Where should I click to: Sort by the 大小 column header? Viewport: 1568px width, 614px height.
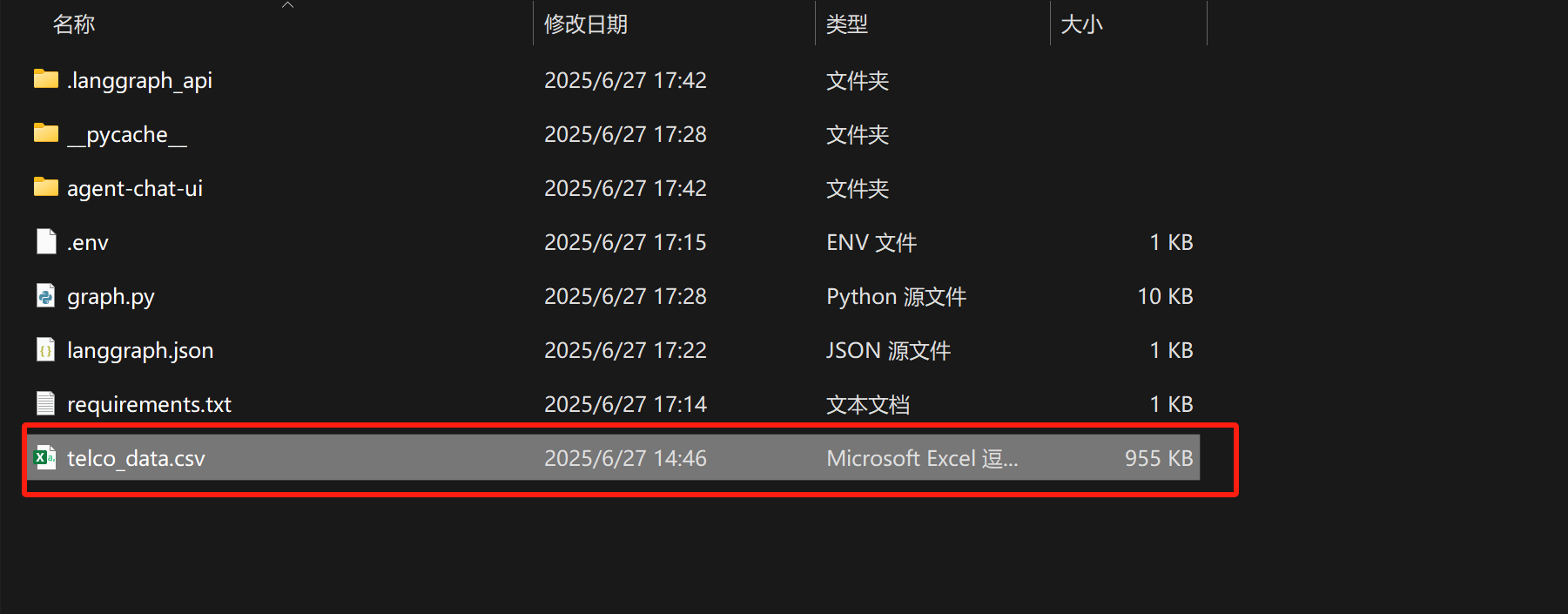click(x=1081, y=24)
